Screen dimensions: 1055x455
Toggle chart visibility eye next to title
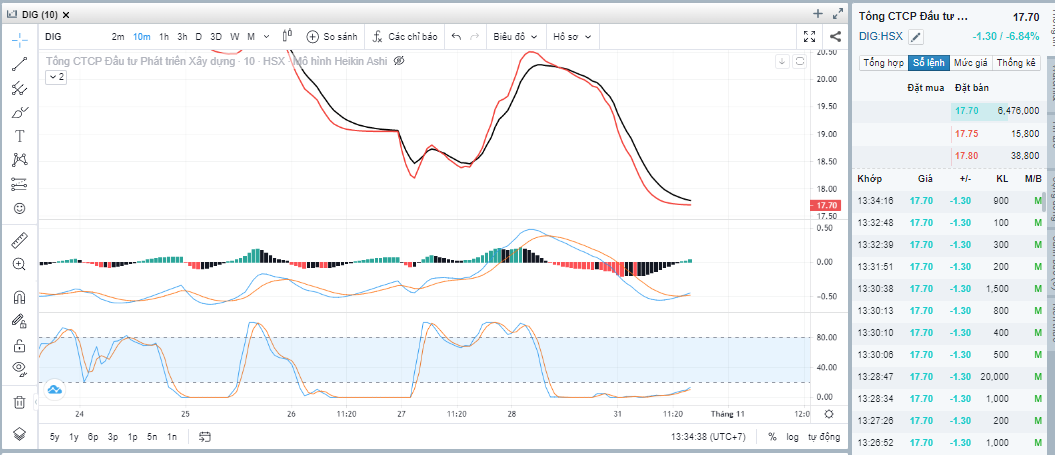(399, 61)
